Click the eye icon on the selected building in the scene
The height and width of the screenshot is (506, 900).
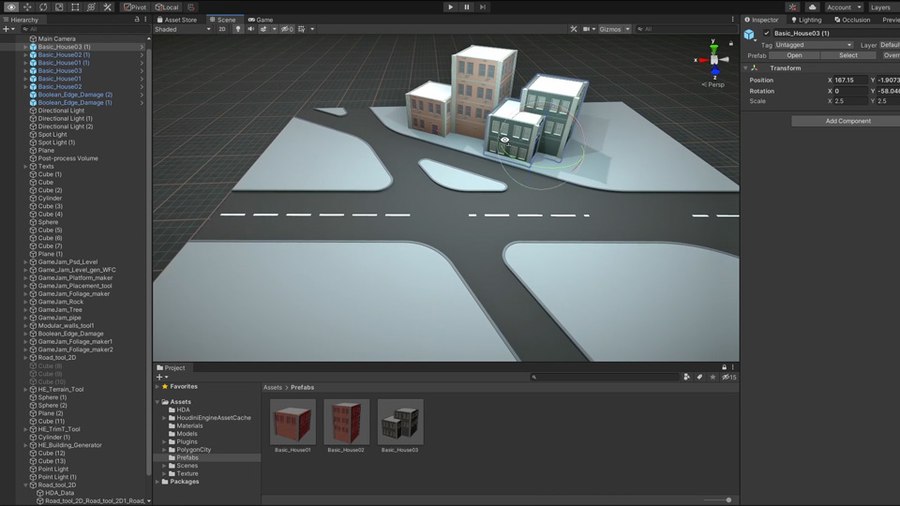(x=505, y=139)
